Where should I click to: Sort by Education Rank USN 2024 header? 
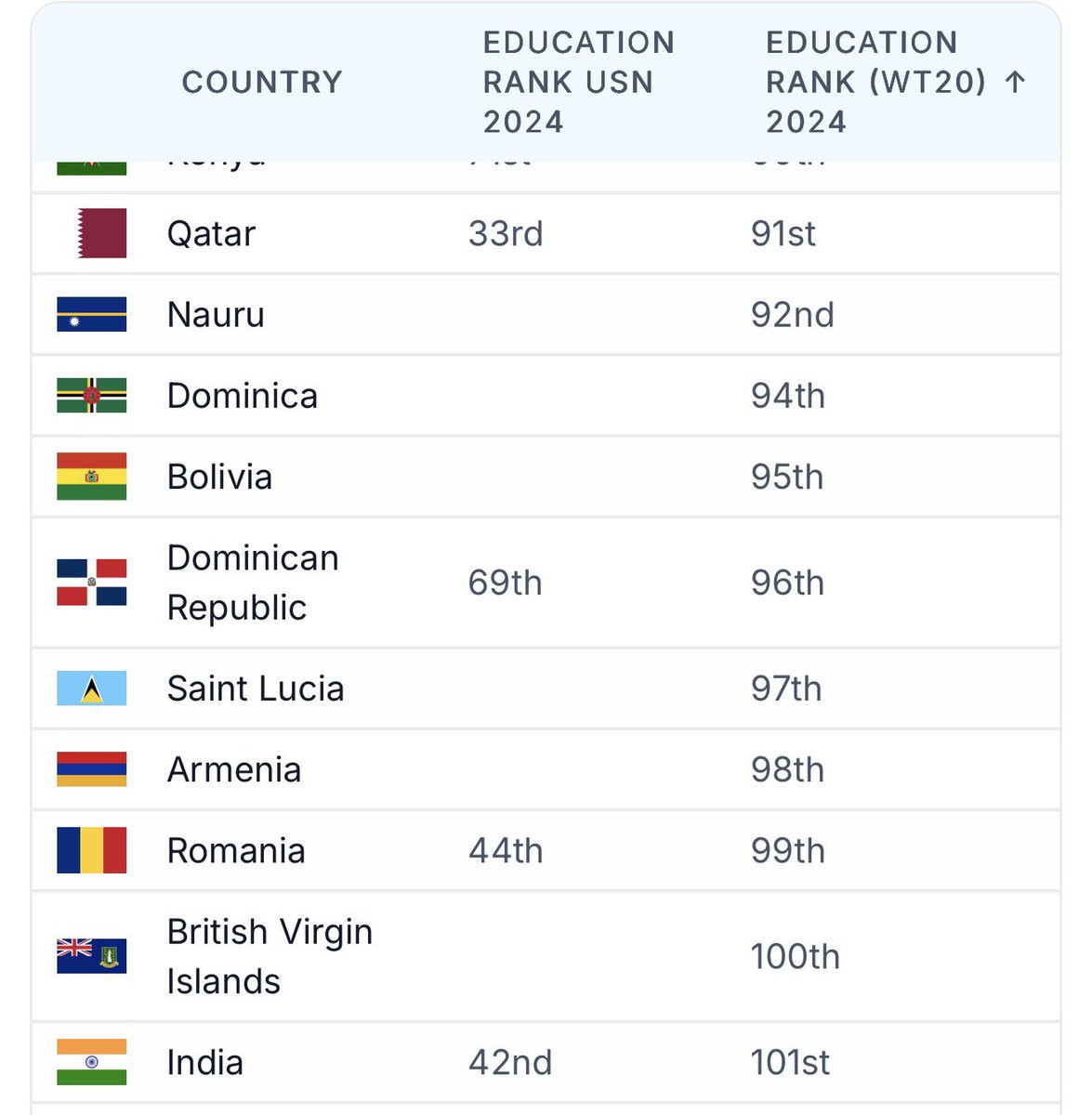(x=578, y=82)
